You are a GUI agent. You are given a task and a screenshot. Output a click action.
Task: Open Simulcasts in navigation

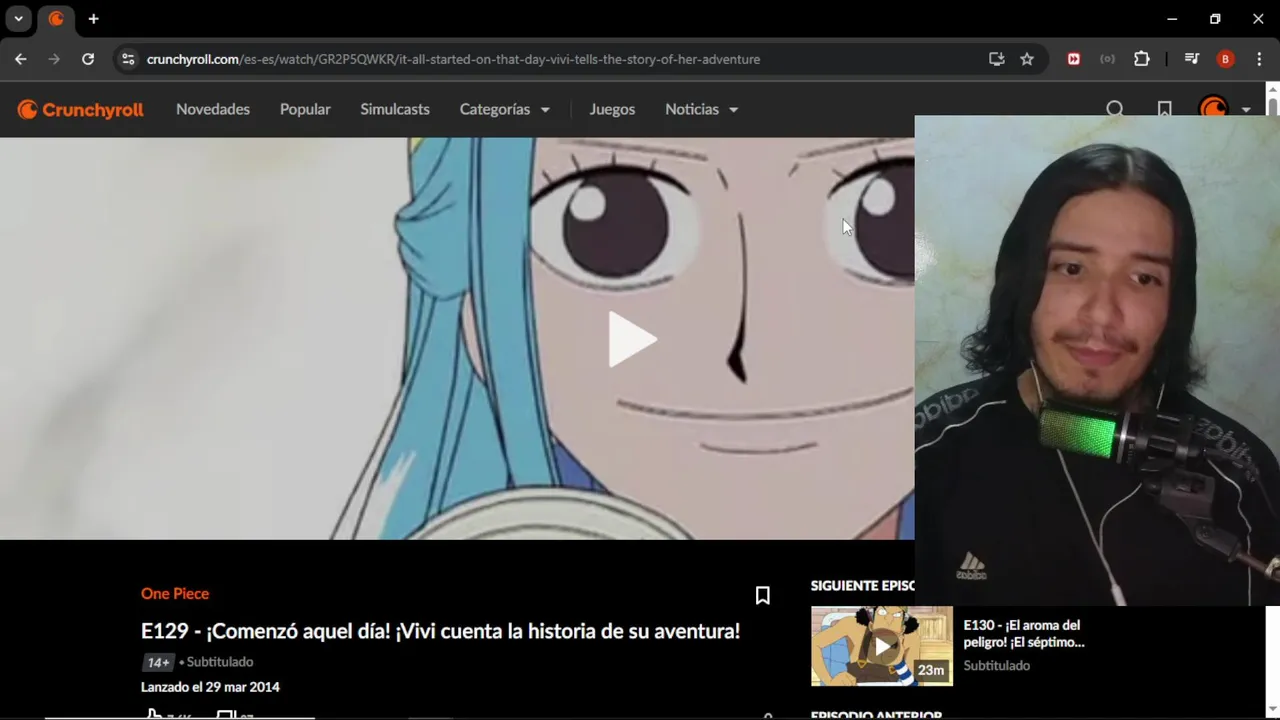[x=395, y=109]
